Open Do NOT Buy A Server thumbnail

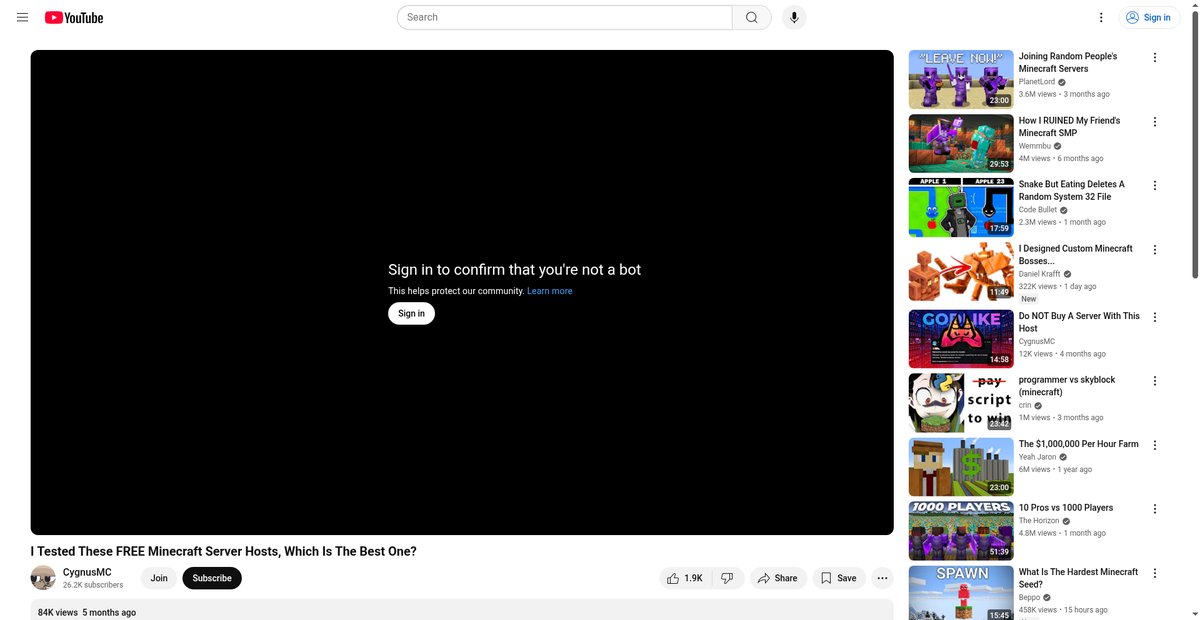tap(961, 338)
